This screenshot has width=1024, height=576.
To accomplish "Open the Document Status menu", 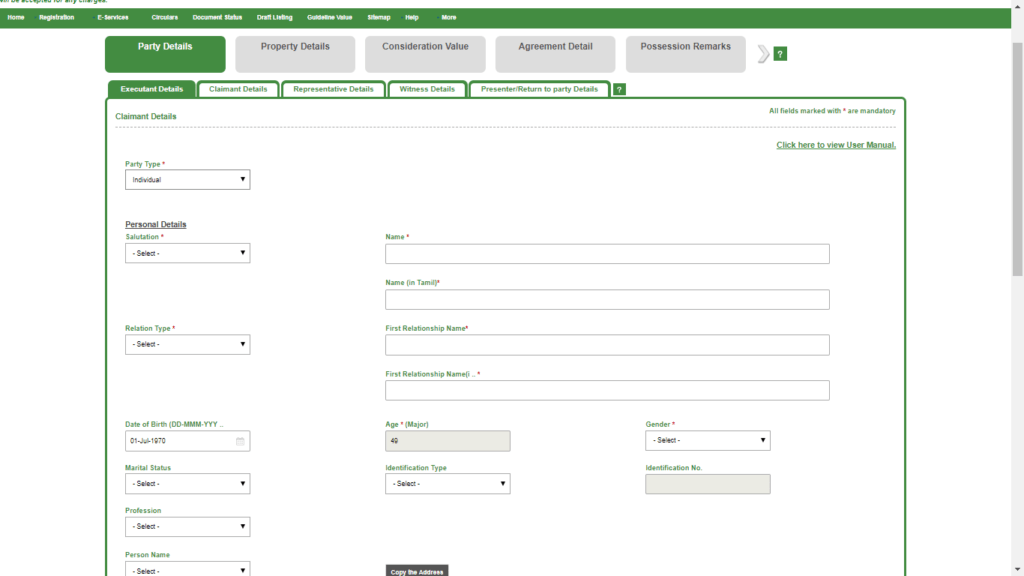I will pyautogui.click(x=217, y=18).
